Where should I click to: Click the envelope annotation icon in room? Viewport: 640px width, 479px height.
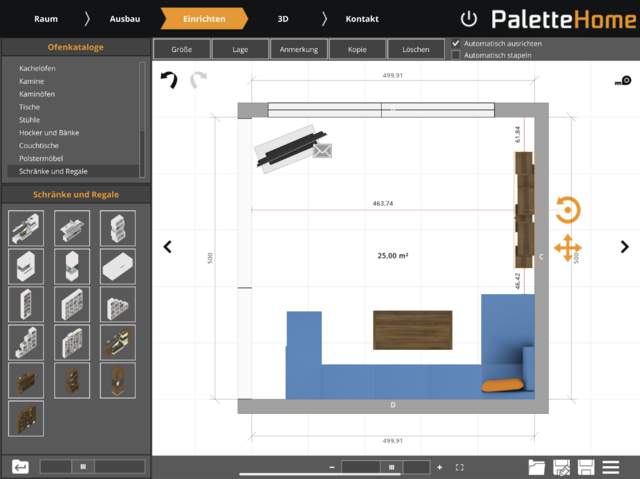point(322,151)
